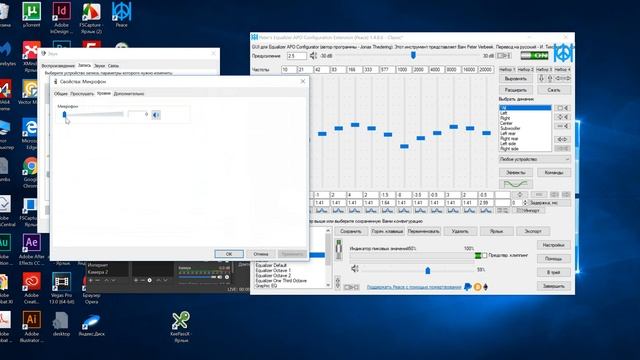
Task: Click the Microphone level slider handle
Action: coord(64,115)
